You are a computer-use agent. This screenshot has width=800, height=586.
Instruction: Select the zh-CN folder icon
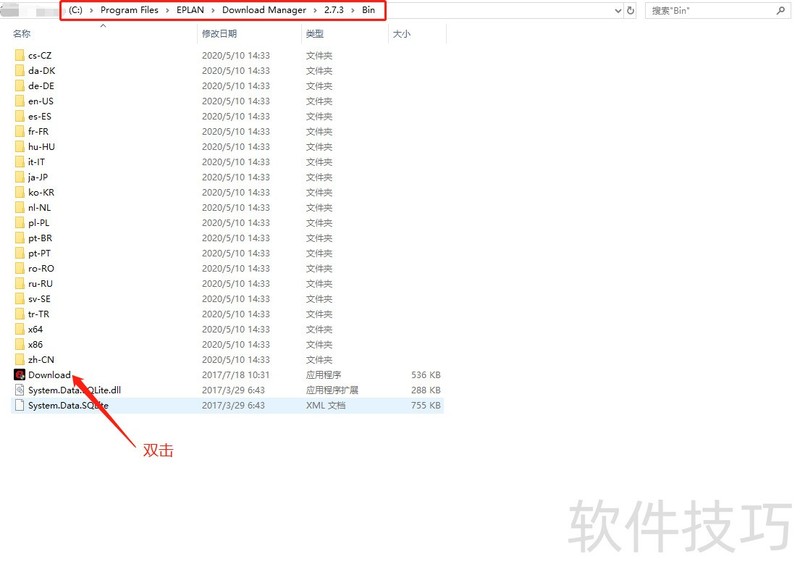19,360
